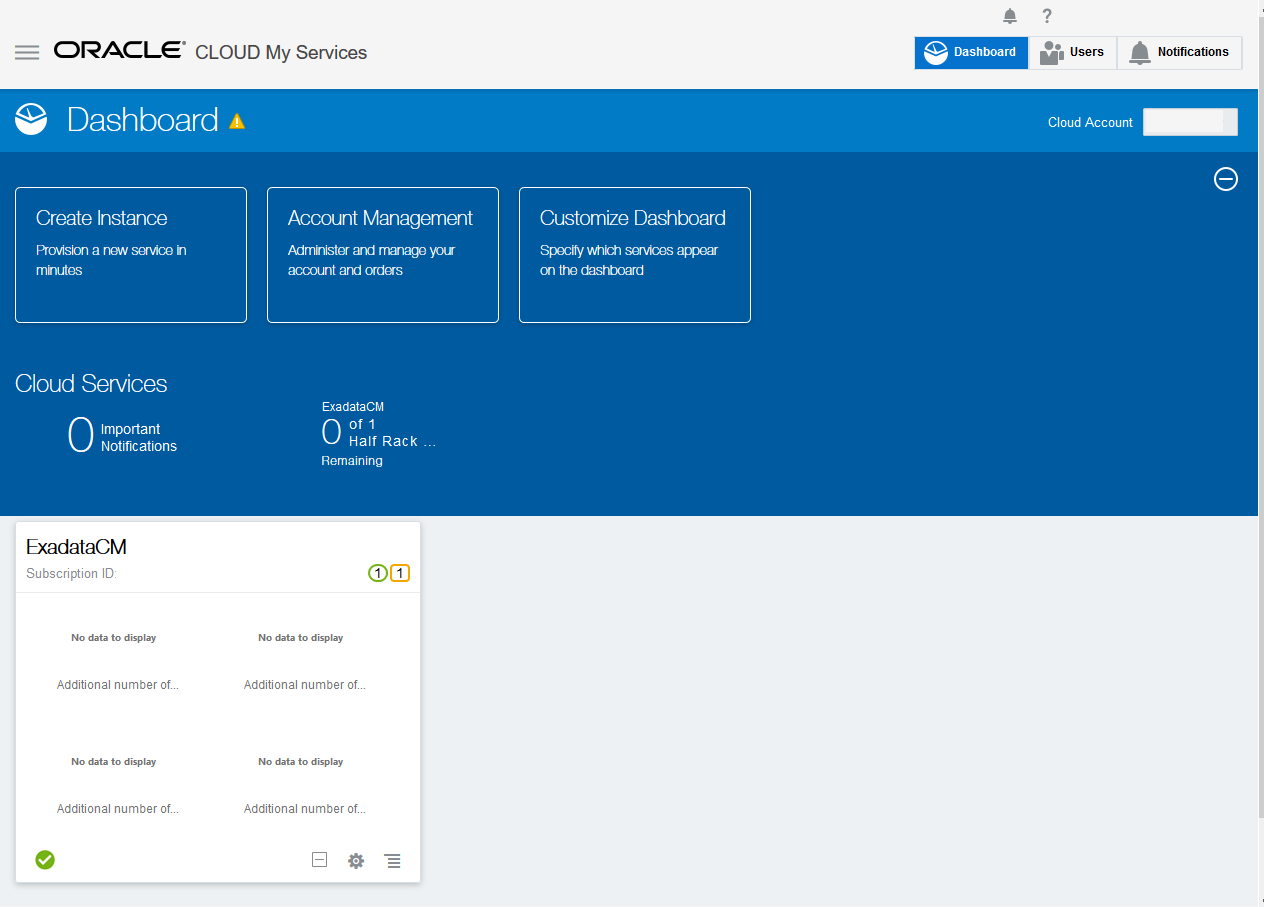This screenshot has width=1264, height=907.
Task: Open Customize Dashboard
Action: point(634,255)
